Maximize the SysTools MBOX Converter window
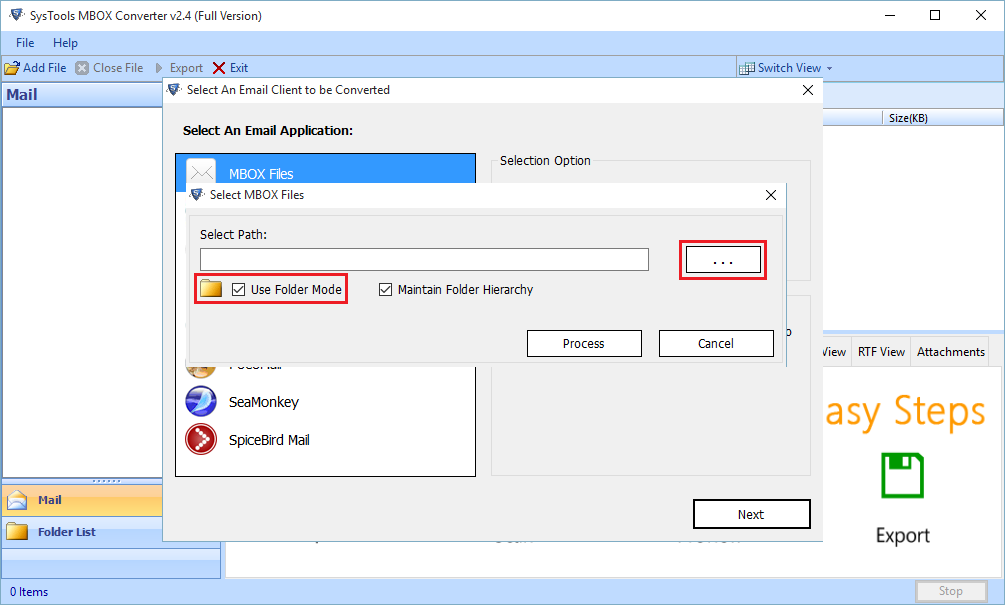Screen dimensions: 1005x605 (935, 15)
